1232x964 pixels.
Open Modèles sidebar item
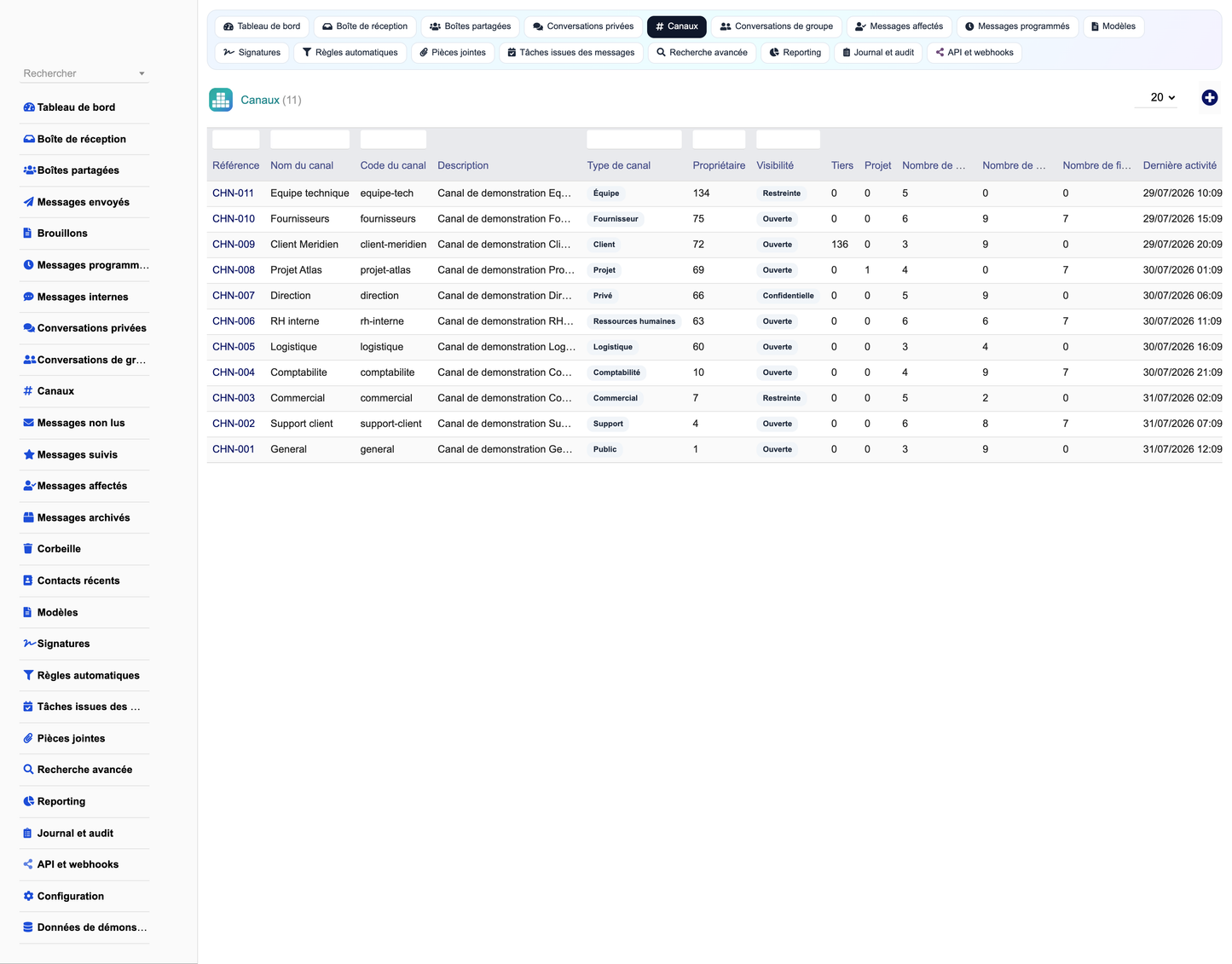84,612
